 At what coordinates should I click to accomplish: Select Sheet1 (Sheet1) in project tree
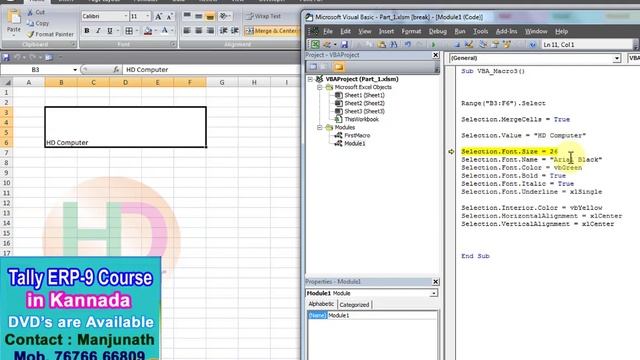coord(364,95)
